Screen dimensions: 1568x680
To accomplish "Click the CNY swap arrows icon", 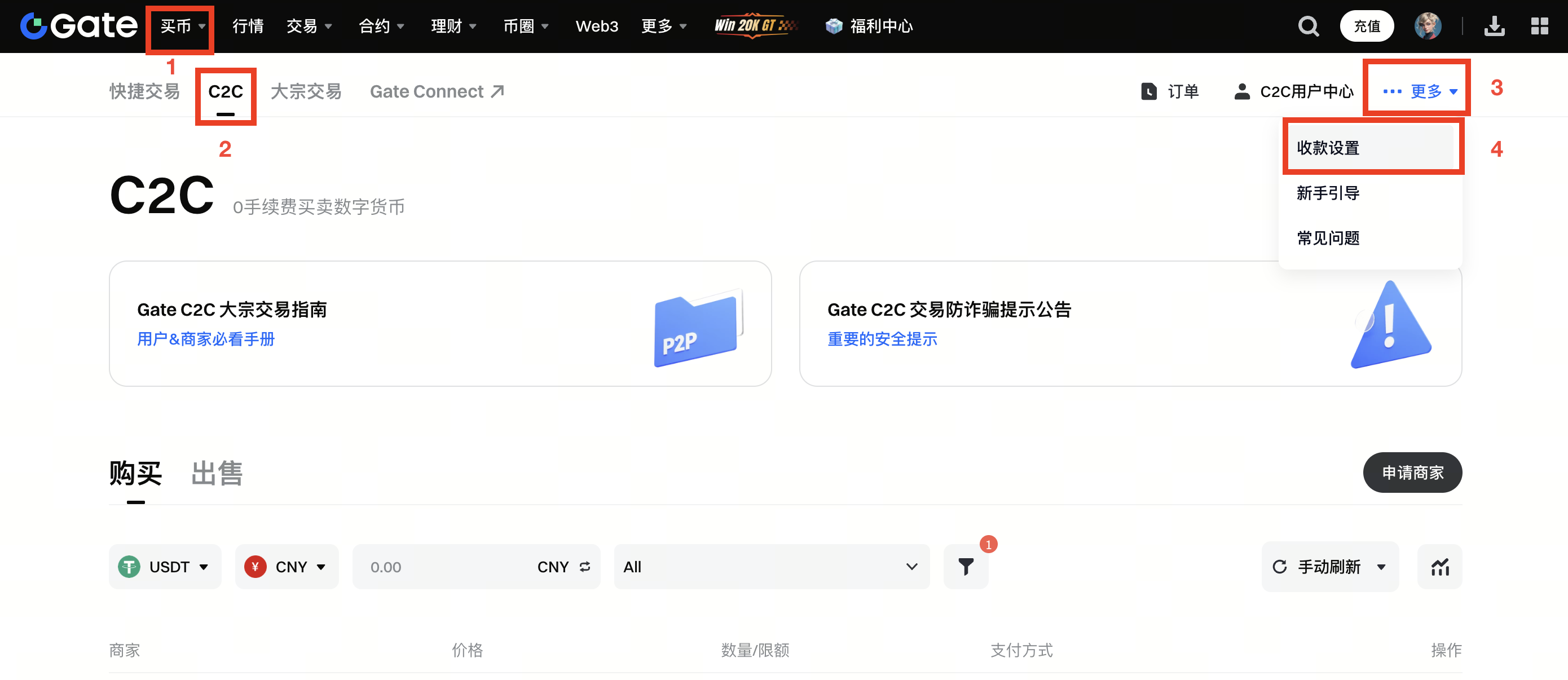I will point(585,567).
